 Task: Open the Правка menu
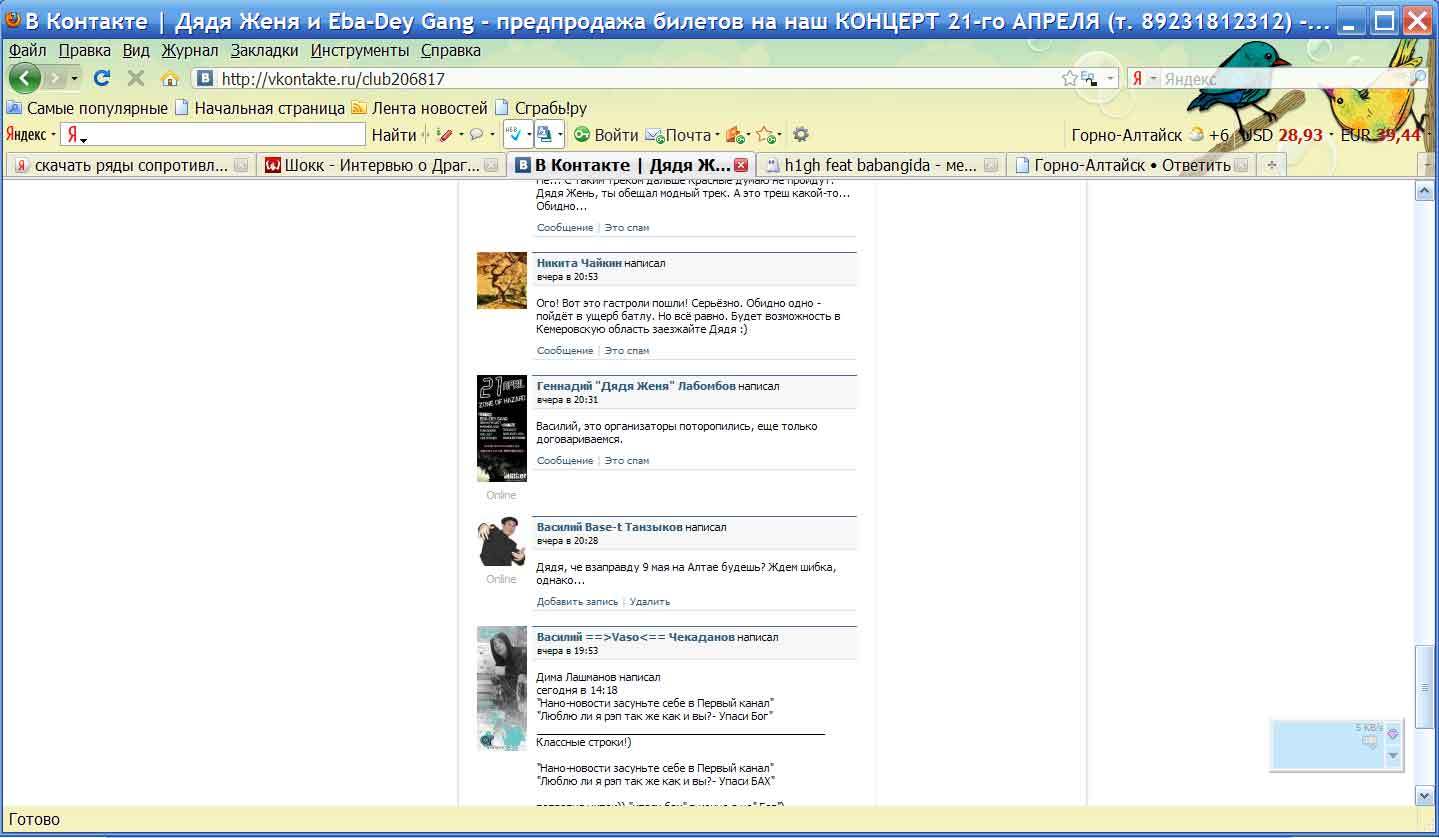(84, 50)
